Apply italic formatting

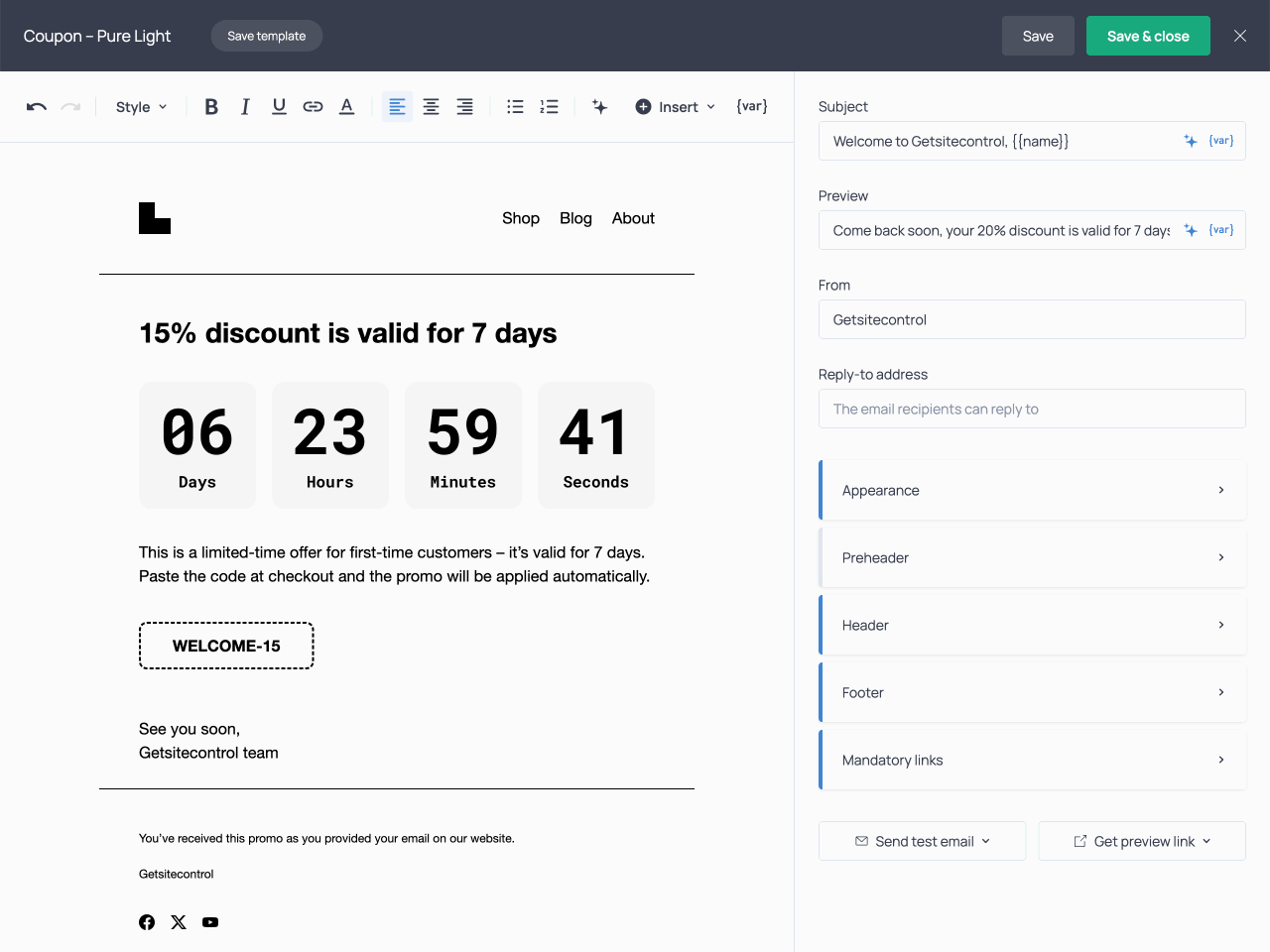245,107
